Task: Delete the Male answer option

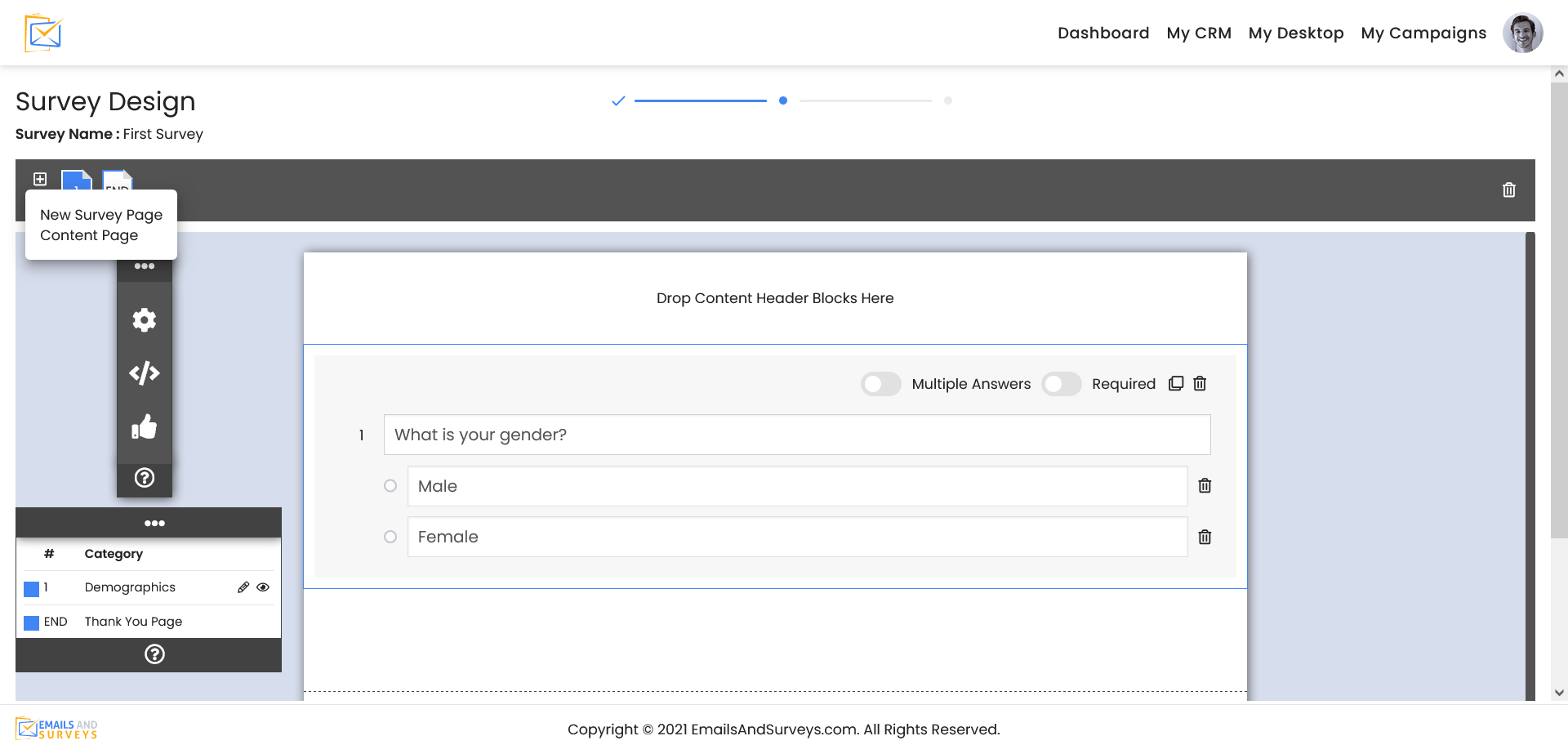Action: pyautogui.click(x=1205, y=486)
